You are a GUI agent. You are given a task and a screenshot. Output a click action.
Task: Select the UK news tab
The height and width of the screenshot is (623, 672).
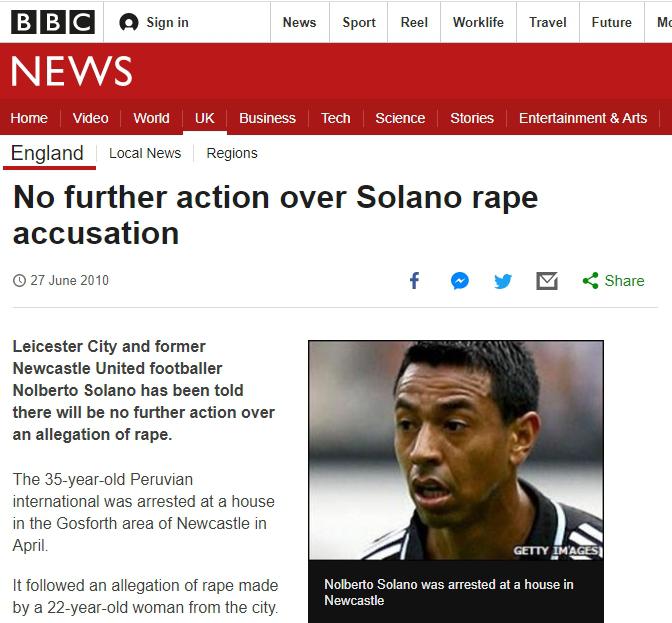pos(205,118)
